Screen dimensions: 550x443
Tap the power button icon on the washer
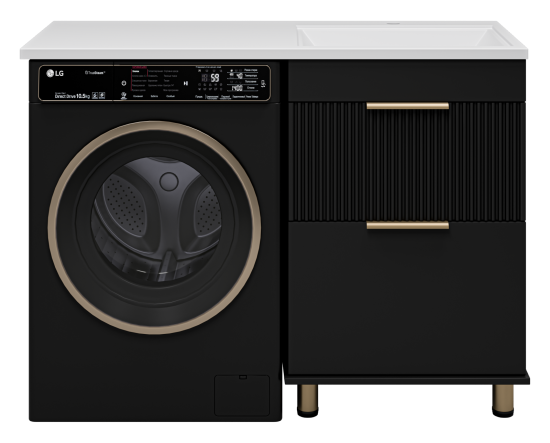point(123,83)
